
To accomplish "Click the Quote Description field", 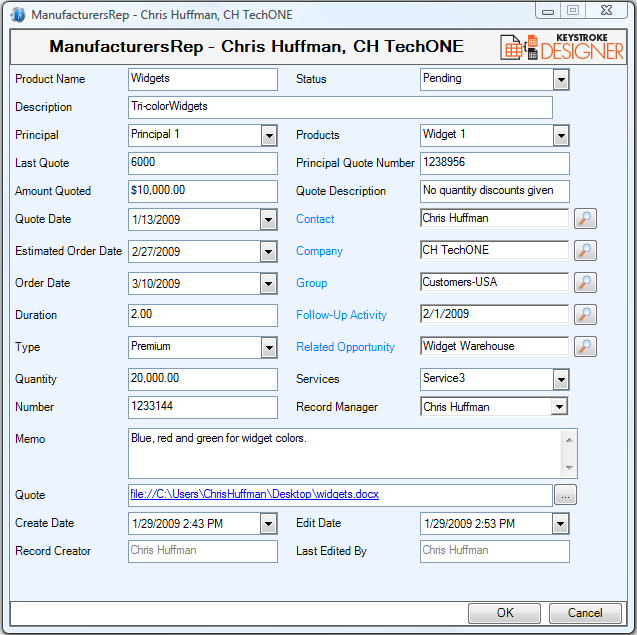I will point(495,191).
